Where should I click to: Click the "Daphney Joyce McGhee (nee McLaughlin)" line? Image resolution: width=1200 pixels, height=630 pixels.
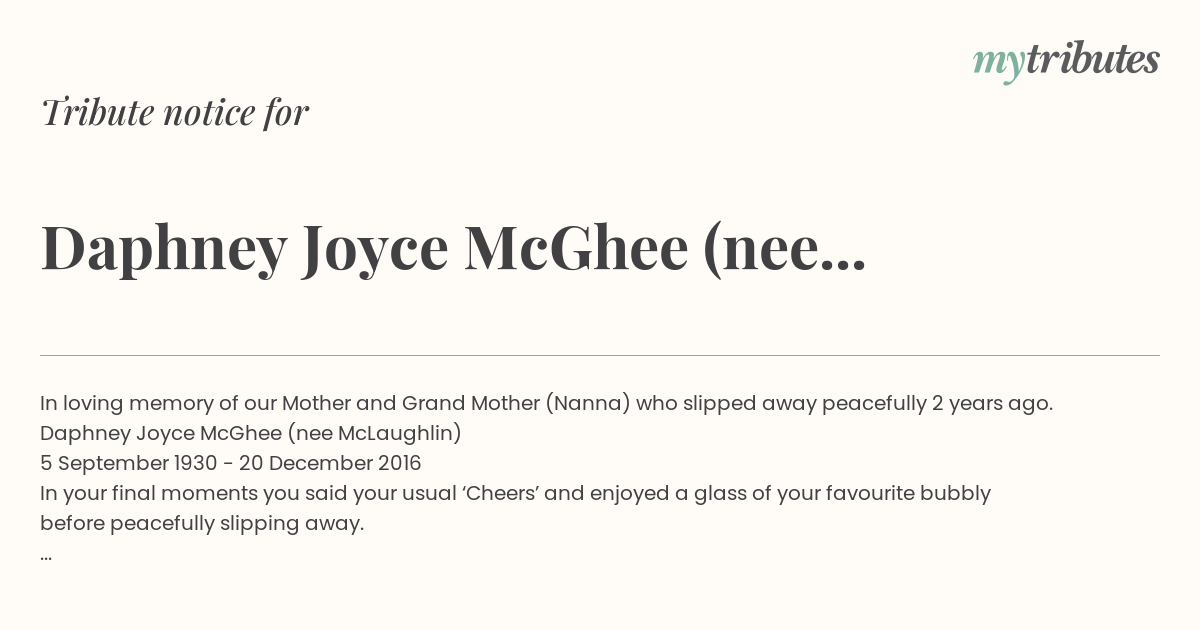coord(250,434)
